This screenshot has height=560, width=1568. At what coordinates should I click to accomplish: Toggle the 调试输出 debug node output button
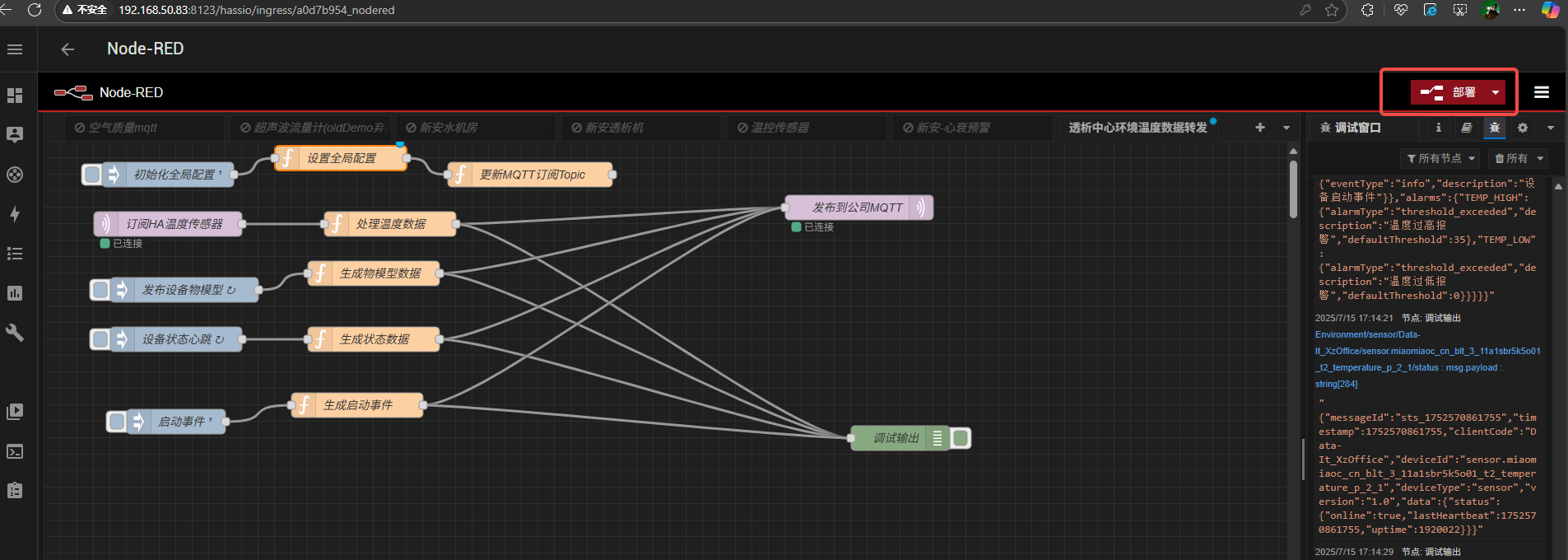pyautogui.click(x=961, y=438)
